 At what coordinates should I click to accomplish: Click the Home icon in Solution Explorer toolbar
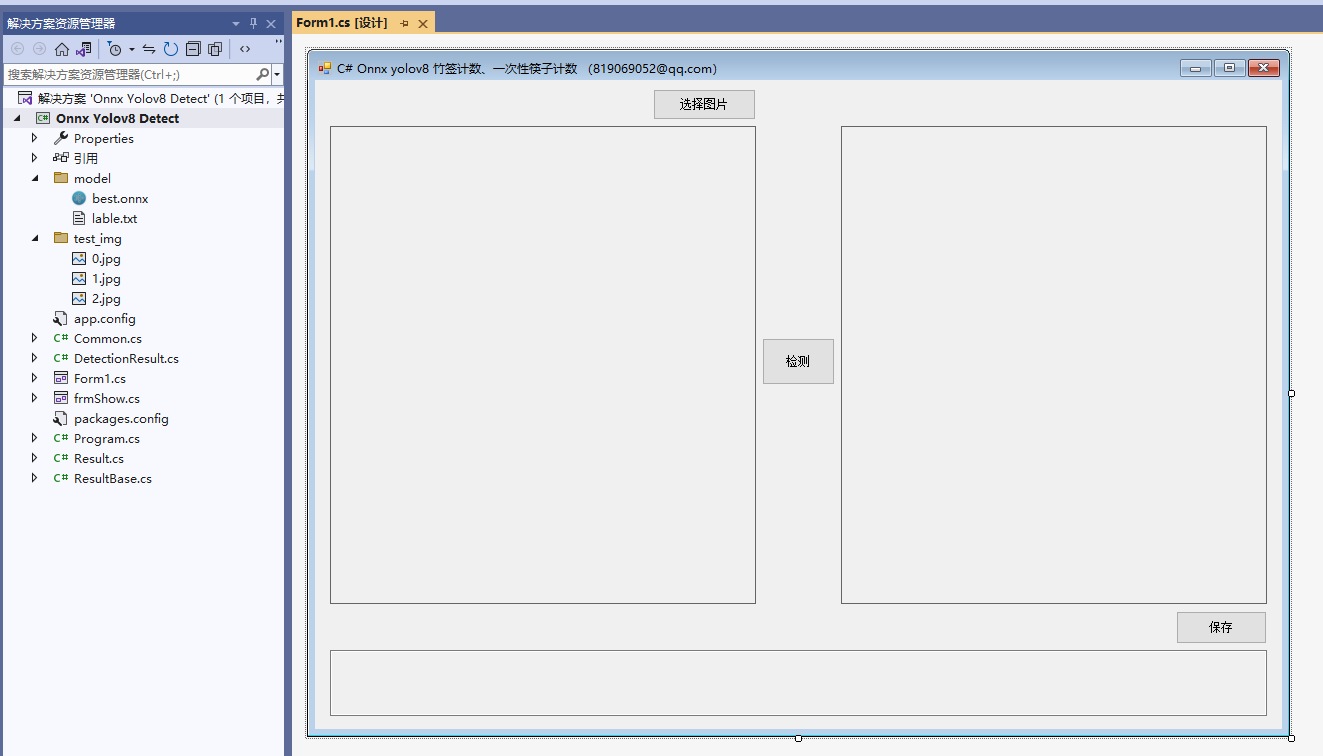click(x=61, y=49)
